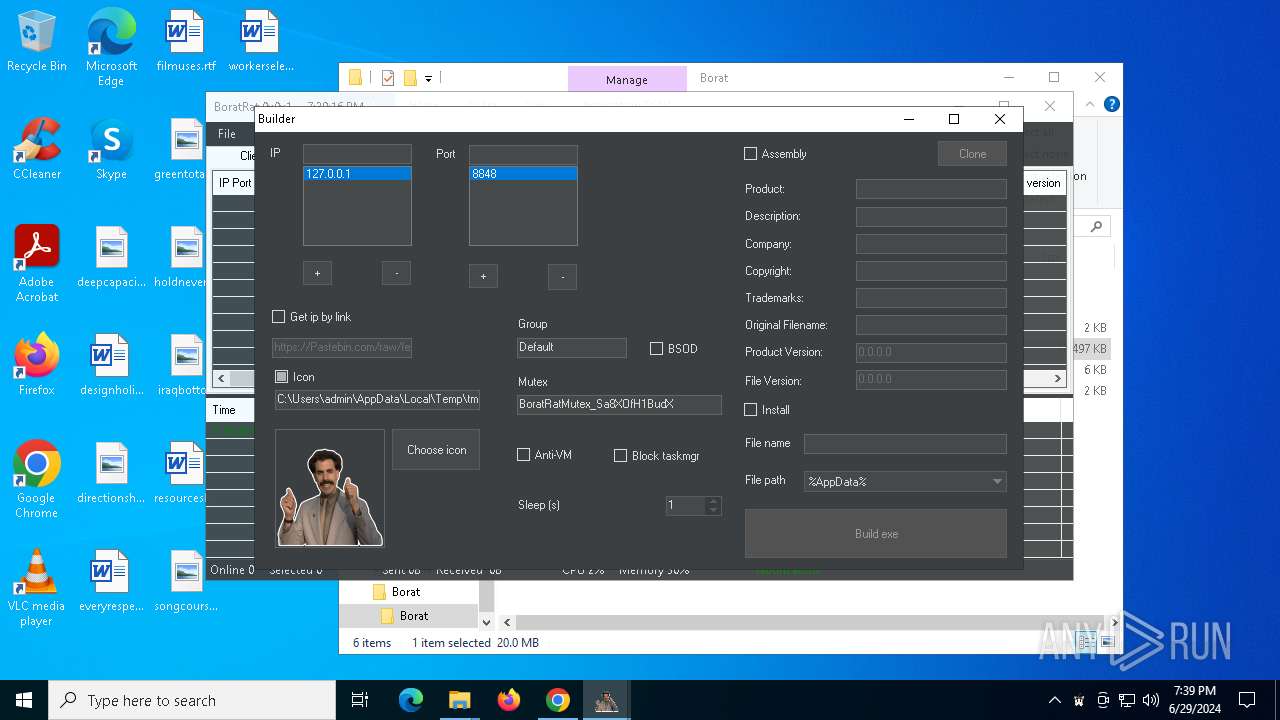Check the Assembly checkbox
1280x720 pixels.
[751, 154]
